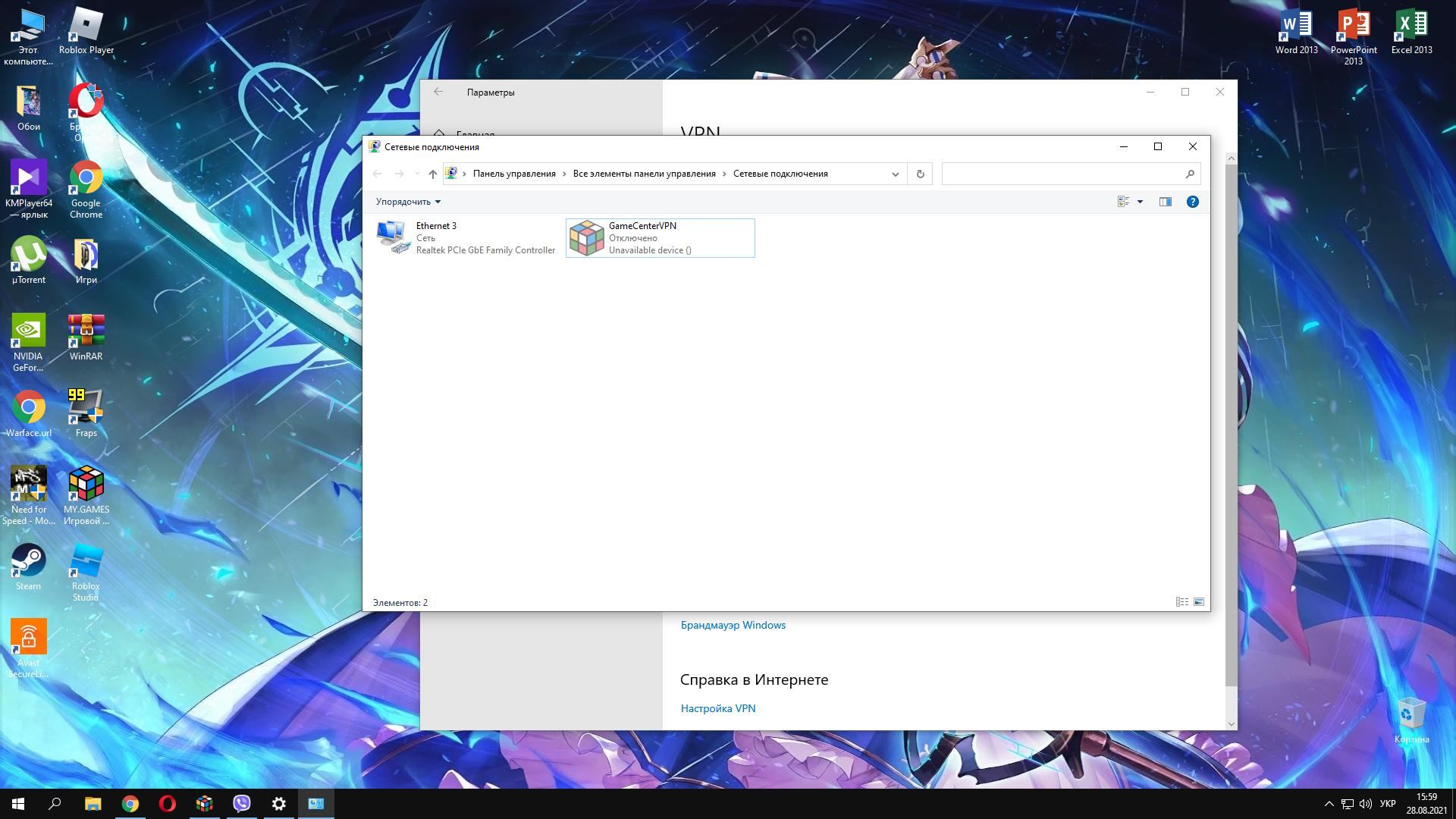1456x819 pixels.
Task: Select Корзина recycle bin on desktop
Action: pyautogui.click(x=1411, y=721)
